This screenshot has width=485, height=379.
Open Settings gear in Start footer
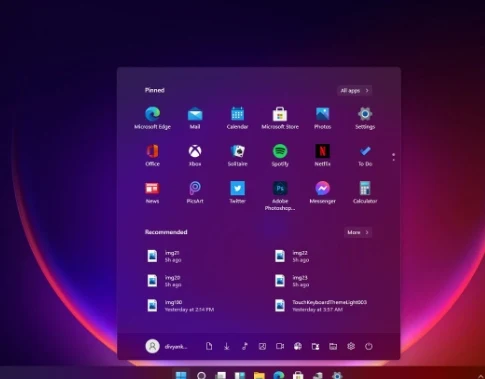pyautogui.click(x=351, y=346)
